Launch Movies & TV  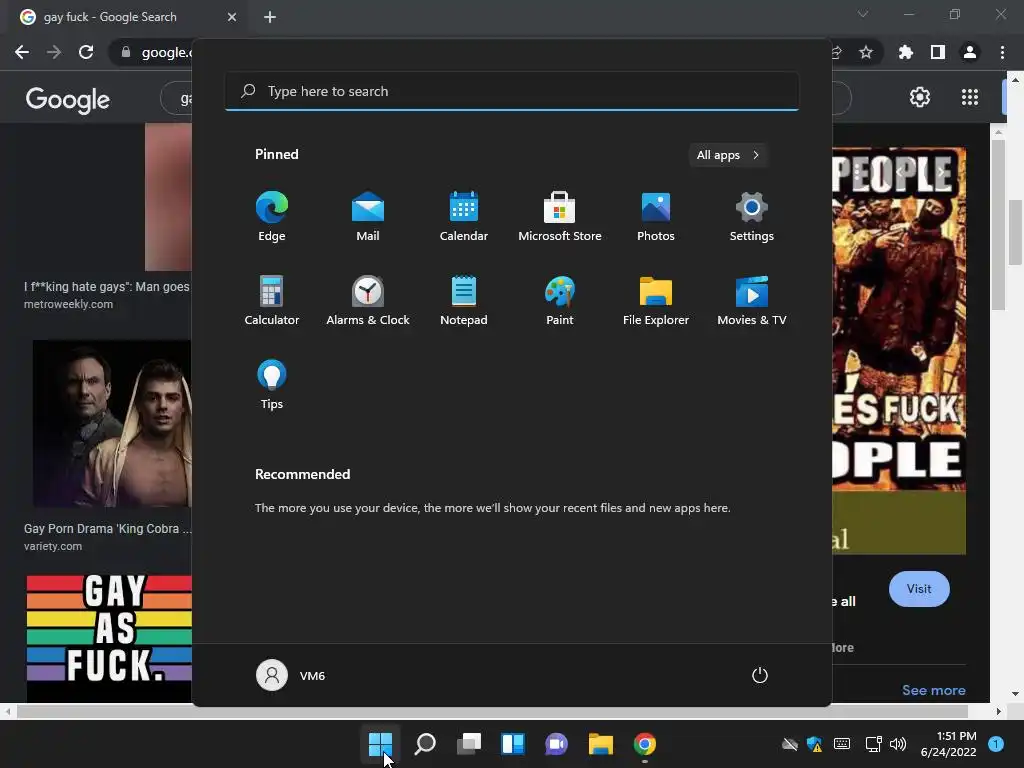752,300
